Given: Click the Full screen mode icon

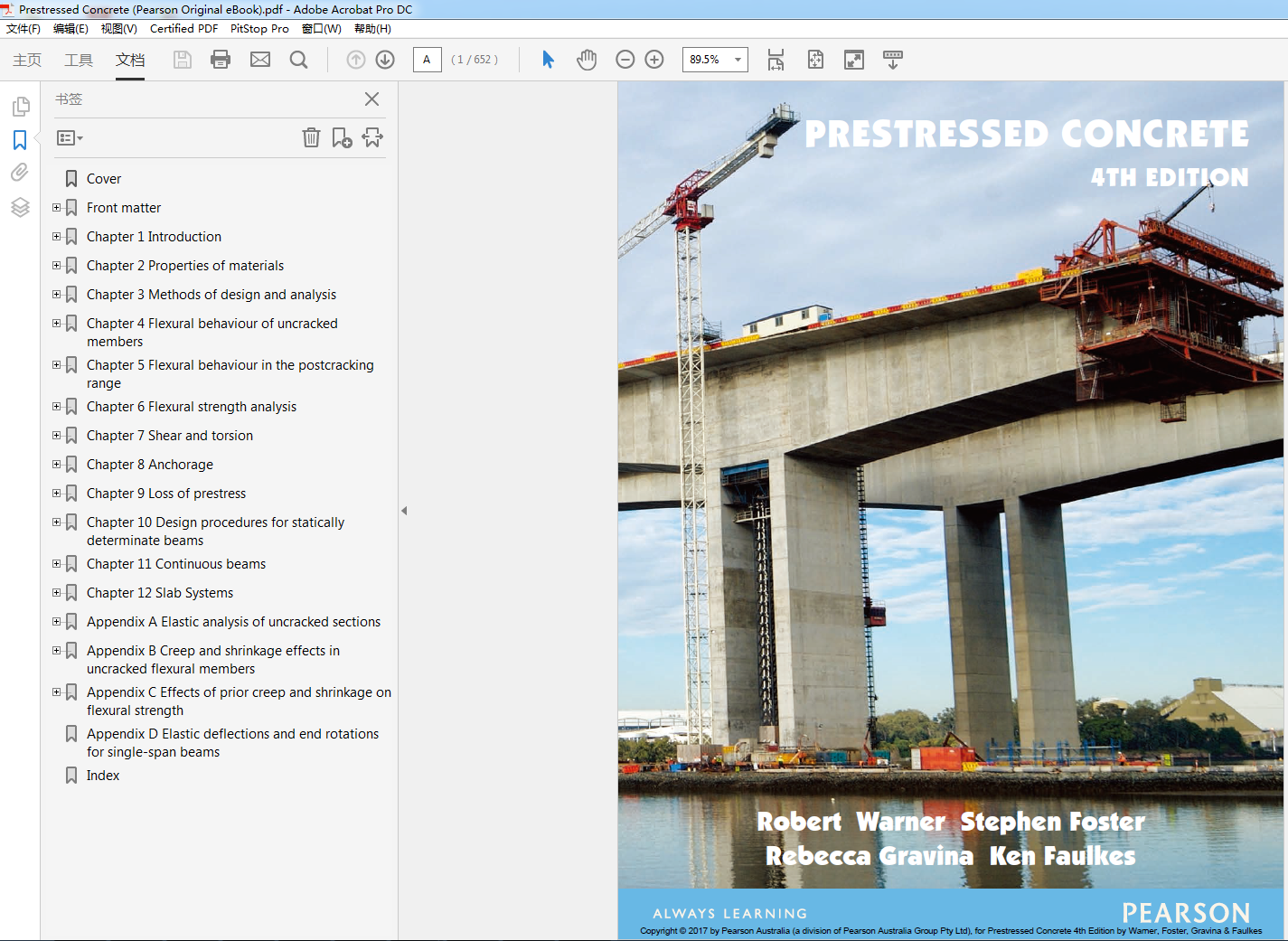Looking at the screenshot, I should point(854,60).
